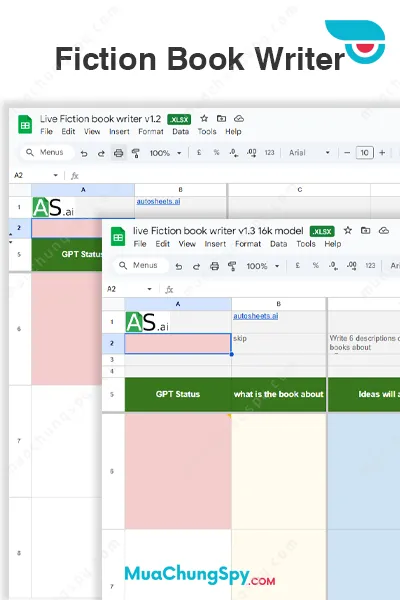This screenshot has width=400, height=600.
Task: Open zoom dropdown in v1.2 window
Action: [179, 153]
